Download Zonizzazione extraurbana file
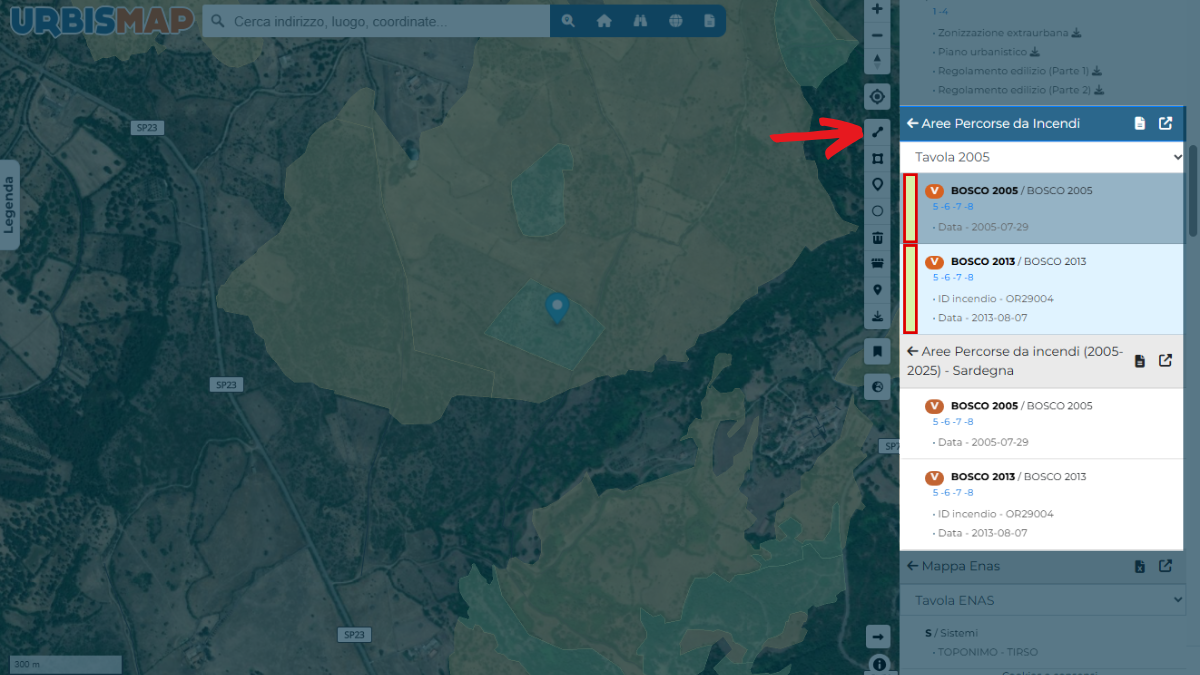Image resolution: width=1200 pixels, height=675 pixels. pyautogui.click(x=1077, y=33)
